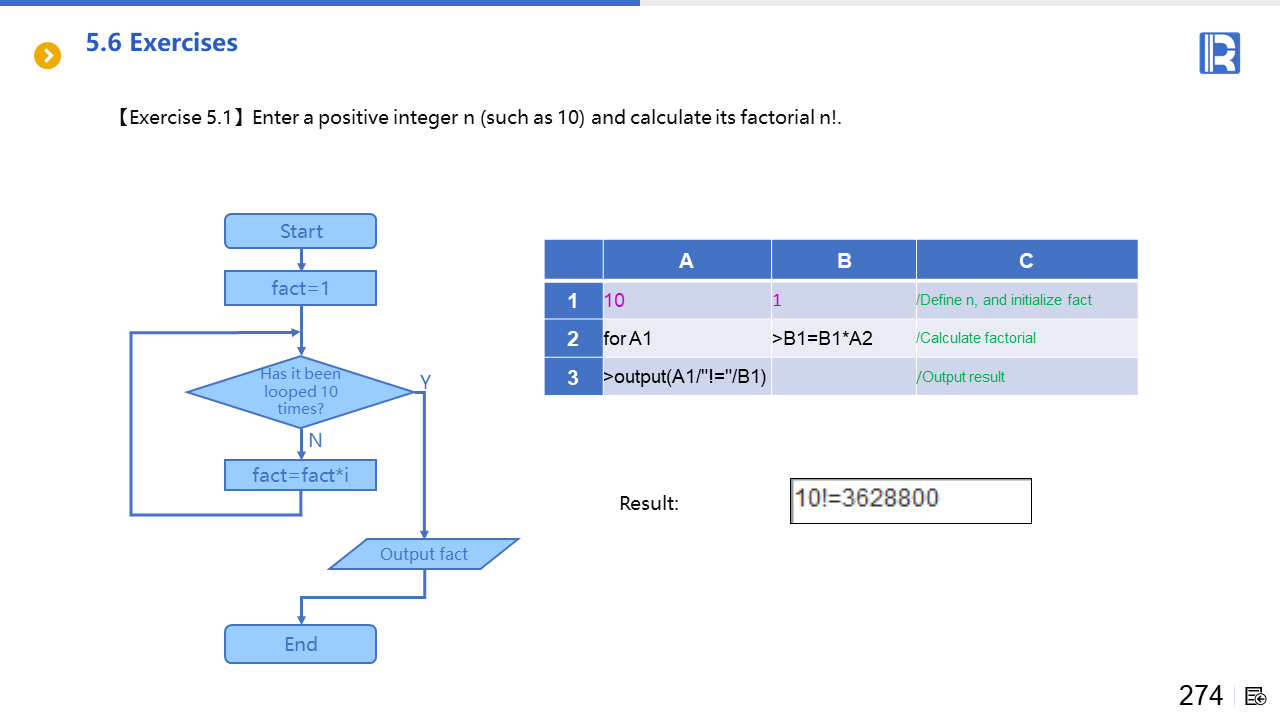Select column B header in table

843,260
